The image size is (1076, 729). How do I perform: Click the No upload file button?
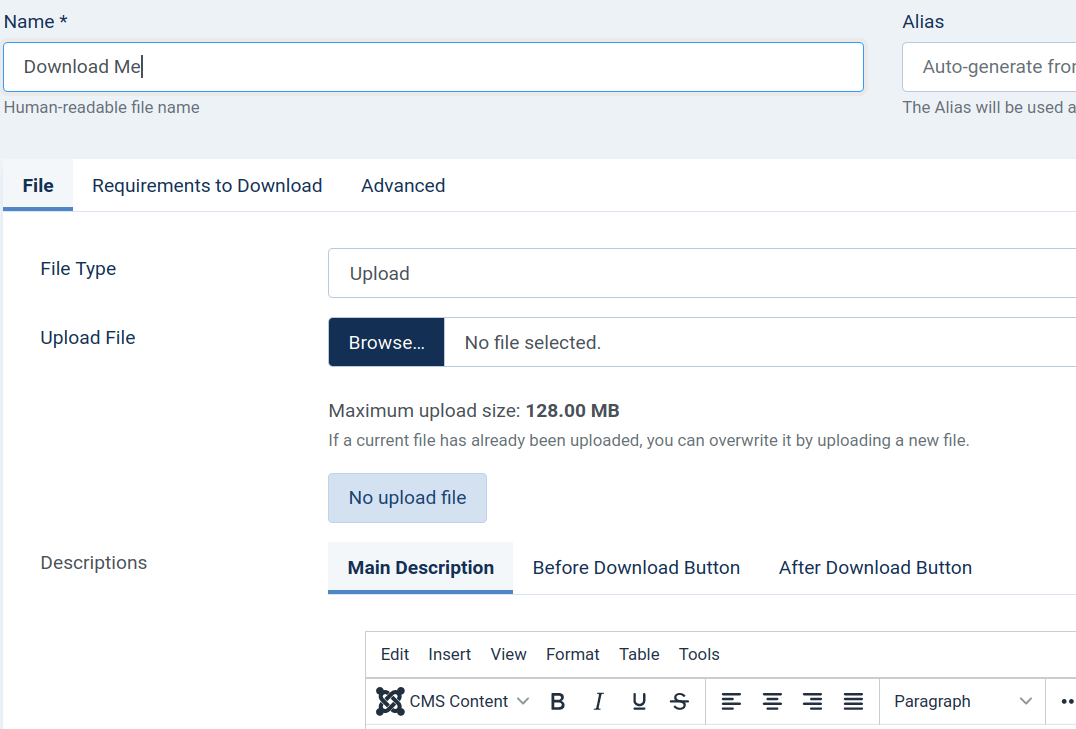tap(407, 498)
